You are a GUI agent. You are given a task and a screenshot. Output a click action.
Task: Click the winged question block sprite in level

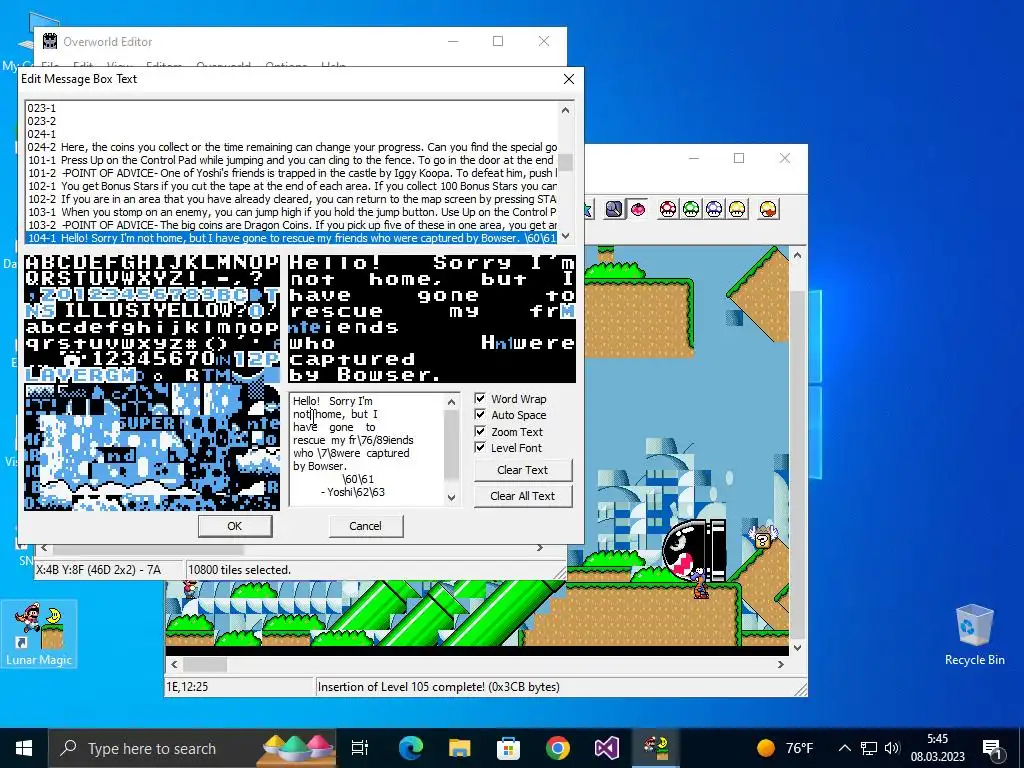762,537
